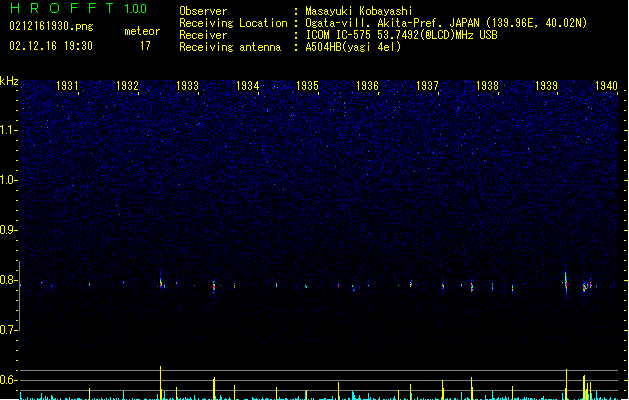Click the Ogata-vill. Akita-Pref. JAPAN location text
The height and width of the screenshot is (400, 629).
[x=446, y=23]
